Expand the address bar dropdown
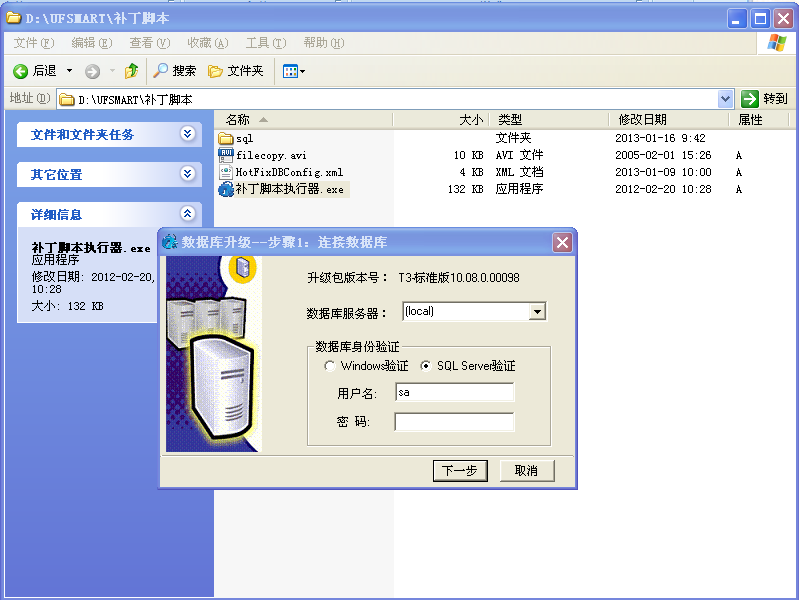Image resolution: width=799 pixels, height=600 pixels. click(725, 99)
